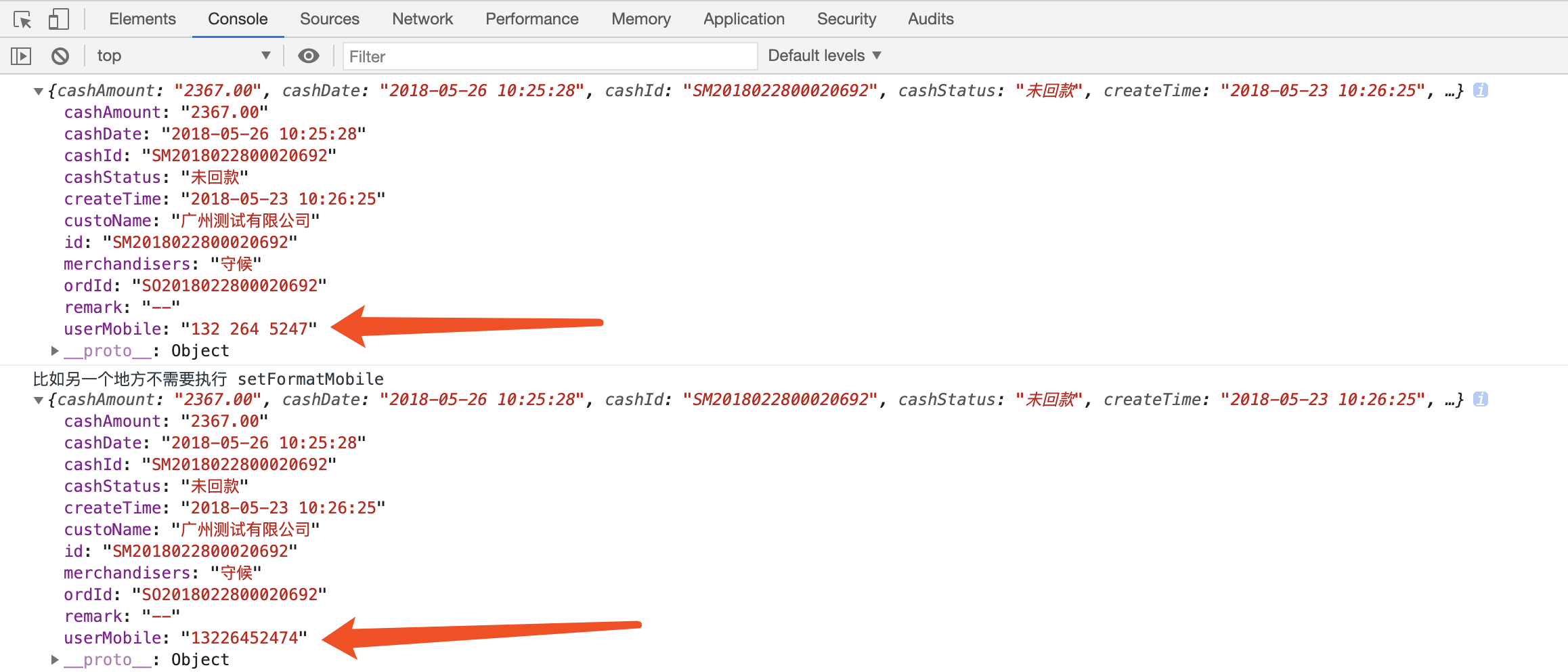
Task: Select ordId row in the second object
Action: coord(196,595)
